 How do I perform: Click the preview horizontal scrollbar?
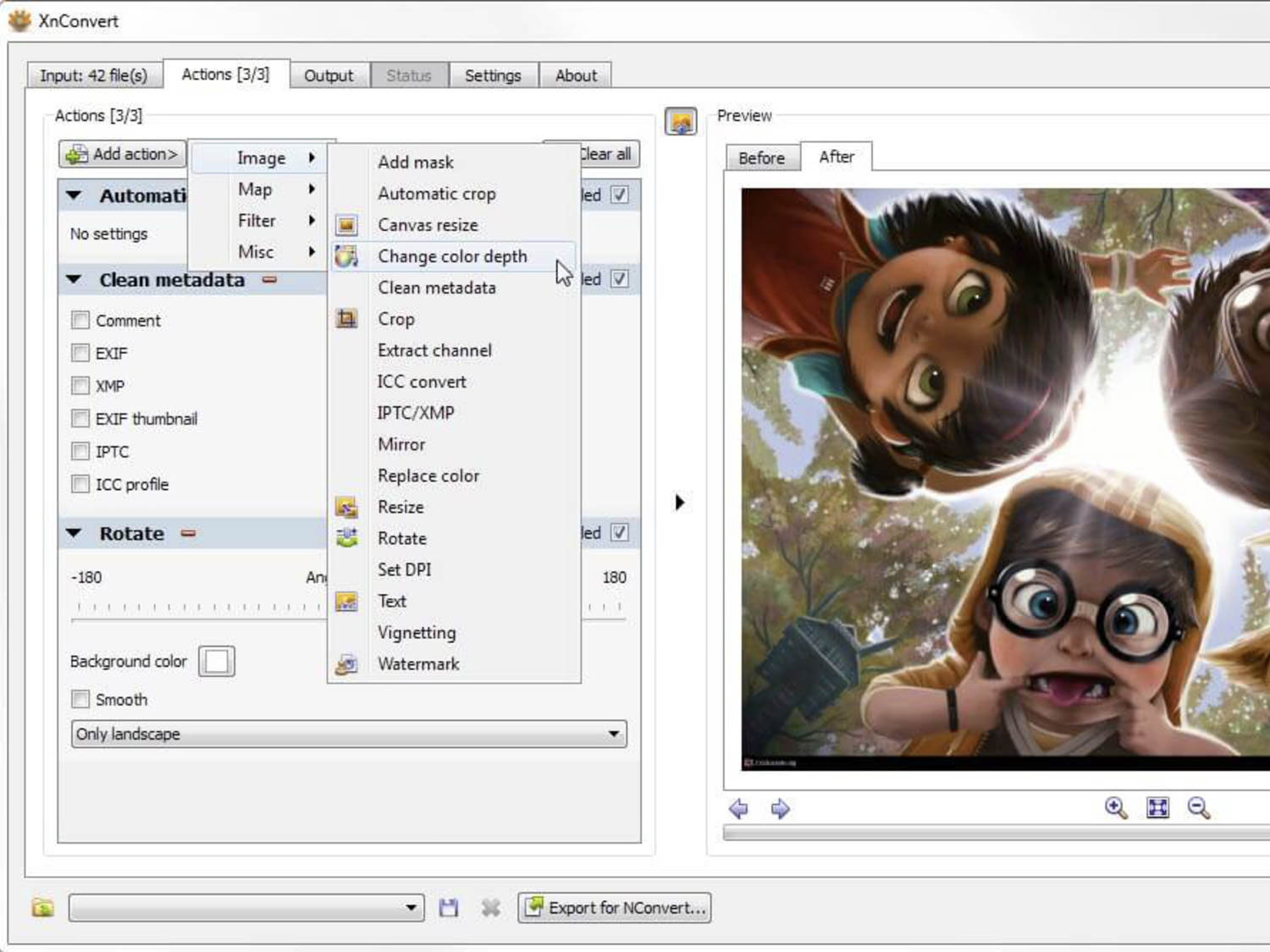tap(996, 834)
